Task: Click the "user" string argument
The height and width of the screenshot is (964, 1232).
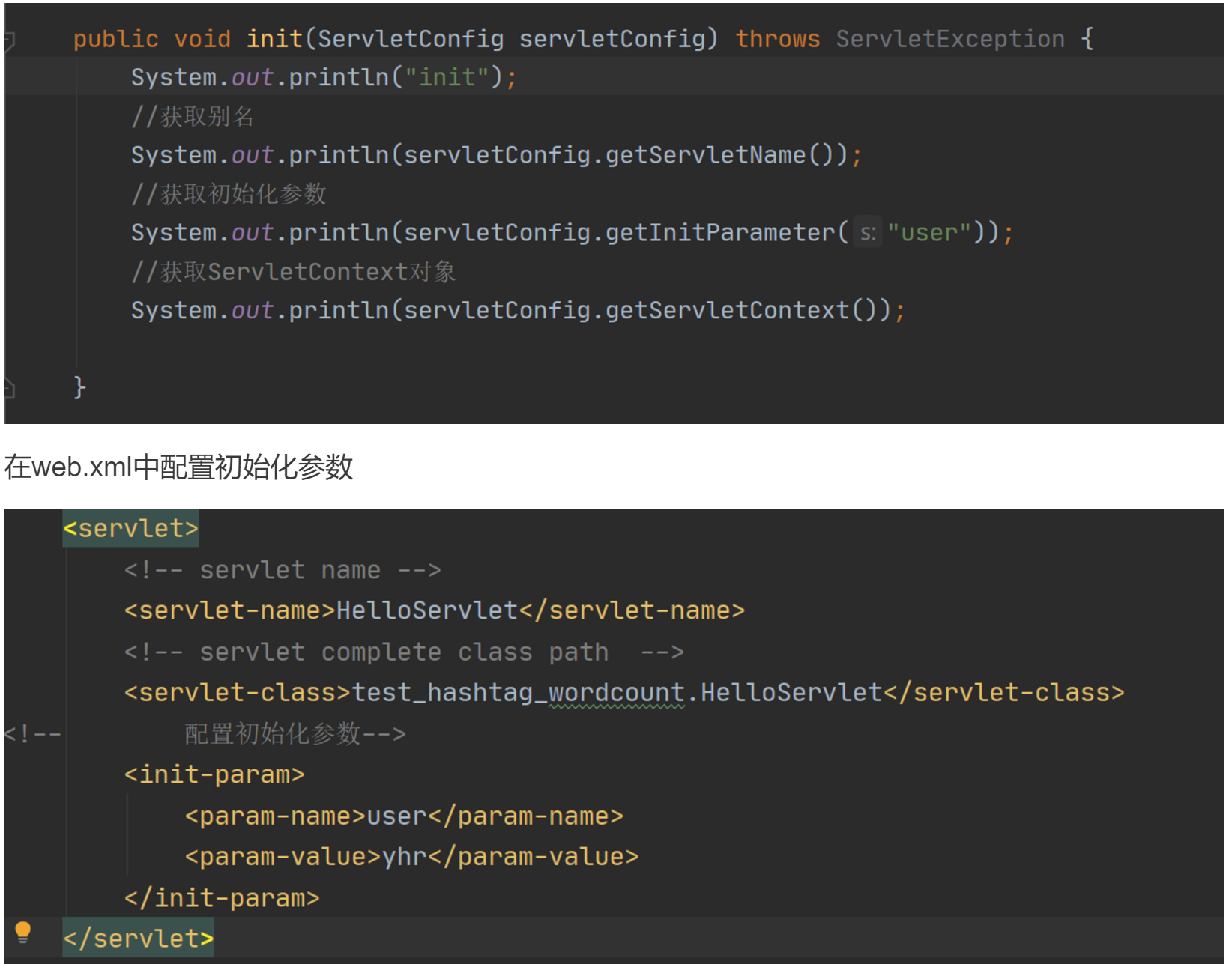Action: pos(929,233)
